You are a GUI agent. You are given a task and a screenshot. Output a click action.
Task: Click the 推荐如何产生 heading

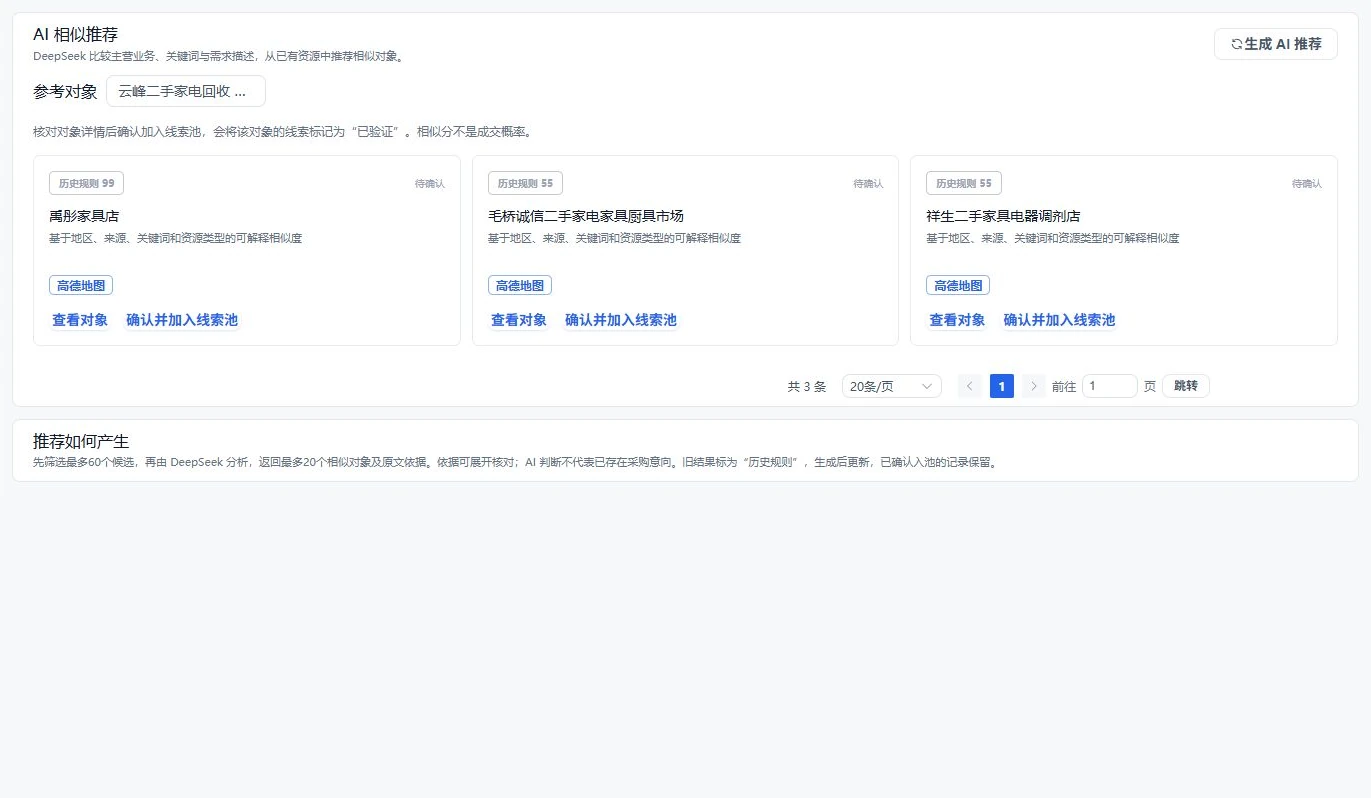81,442
